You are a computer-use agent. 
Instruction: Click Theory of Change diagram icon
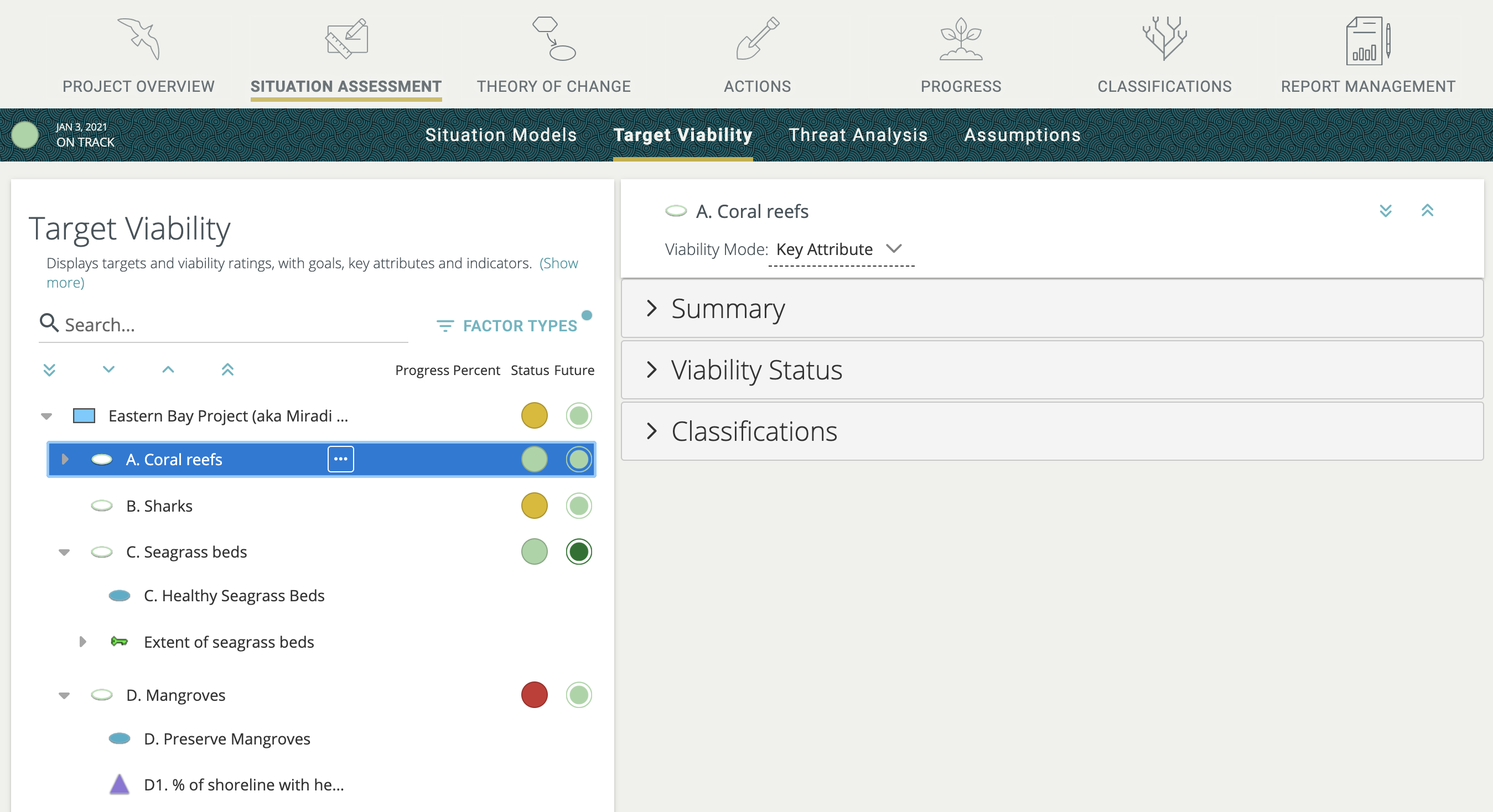553,39
